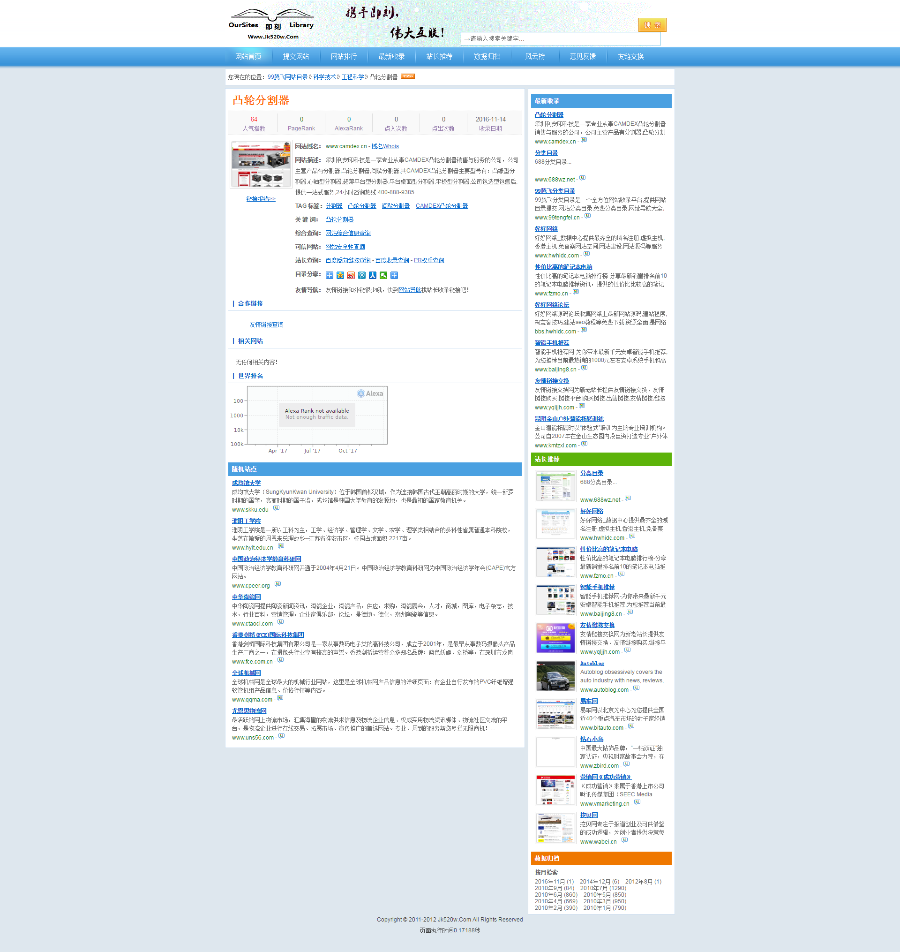900x952 pixels.
Task: Click the small icon beside www.camdex.cn in the sidebar
Action: (x=584, y=140)
